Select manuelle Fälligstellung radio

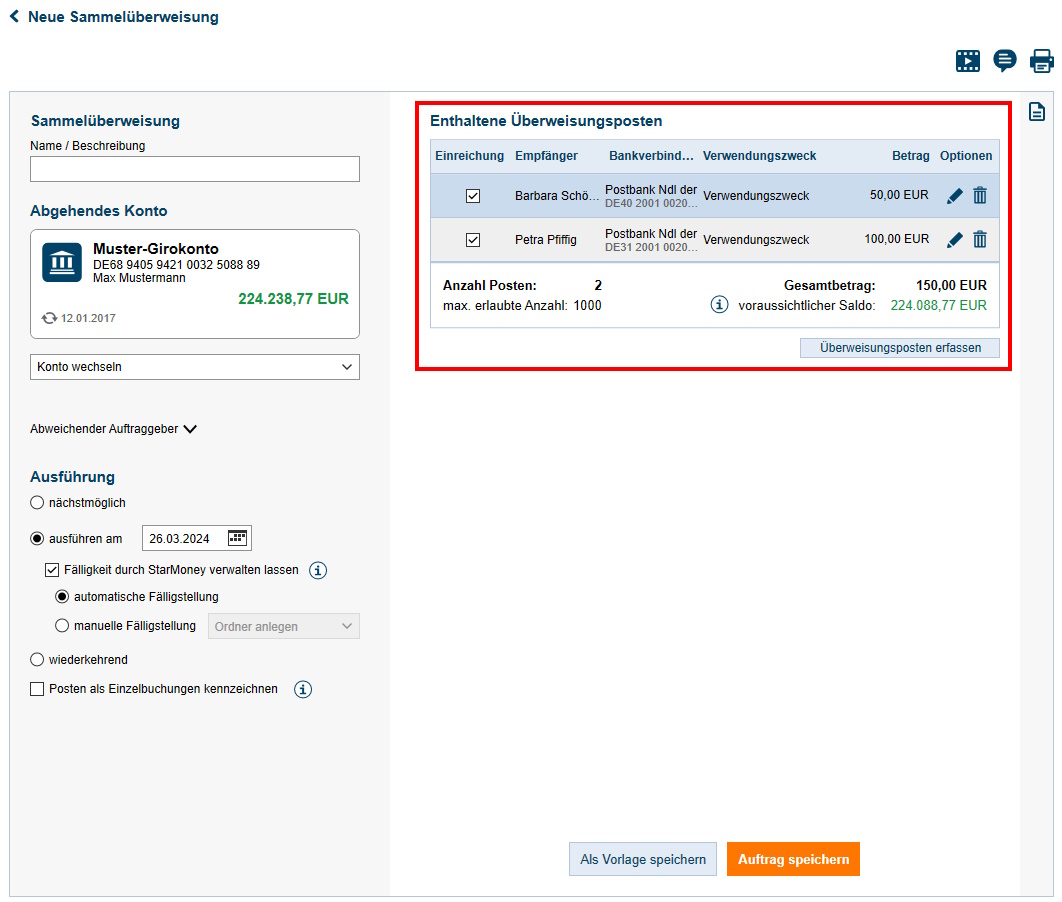click(62, 626)
